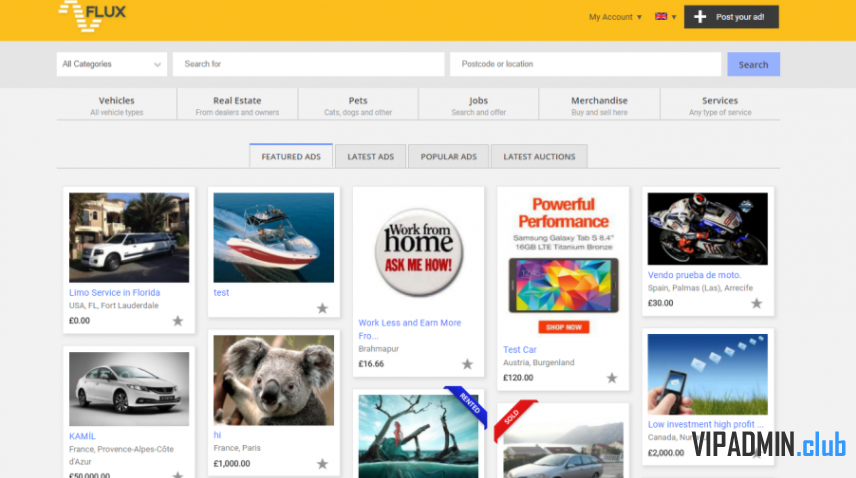Open the racing motorcycle thumbnail

pos(708,229)
